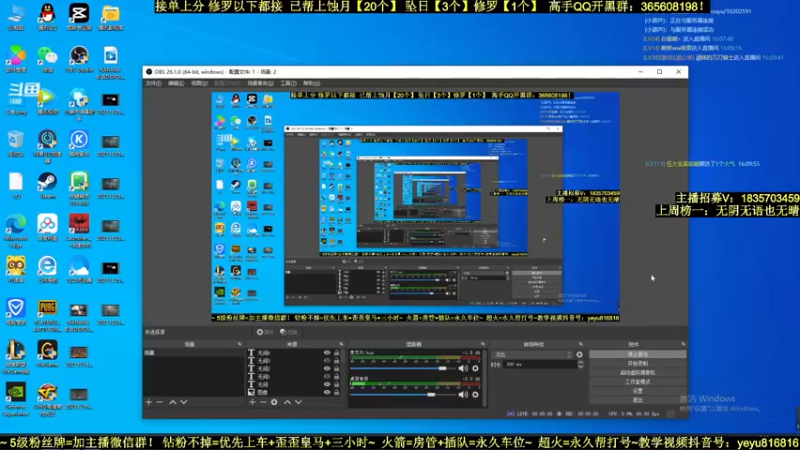Toggle visibility eye of third text source

[327, 368]
